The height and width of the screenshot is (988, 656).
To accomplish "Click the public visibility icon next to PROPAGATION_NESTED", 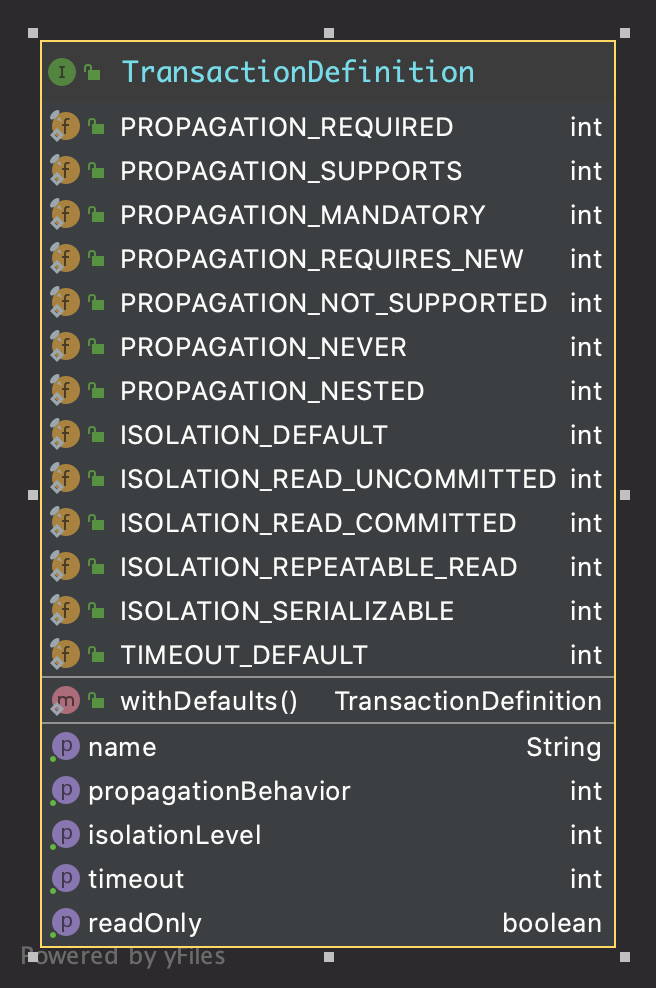I will 96,391.
